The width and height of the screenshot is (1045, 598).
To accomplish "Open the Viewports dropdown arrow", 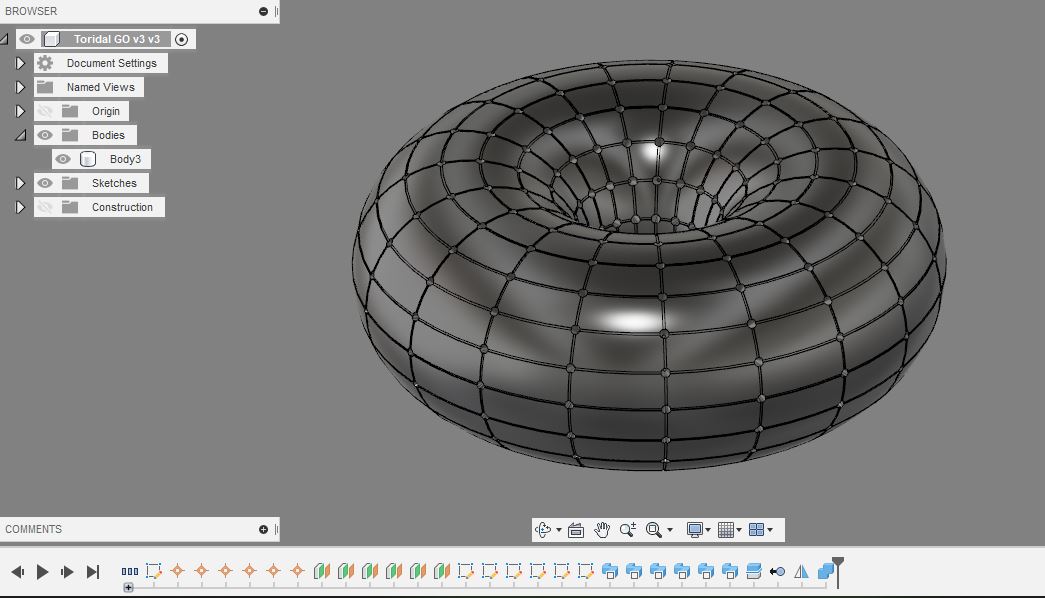I will coord(770,530).
